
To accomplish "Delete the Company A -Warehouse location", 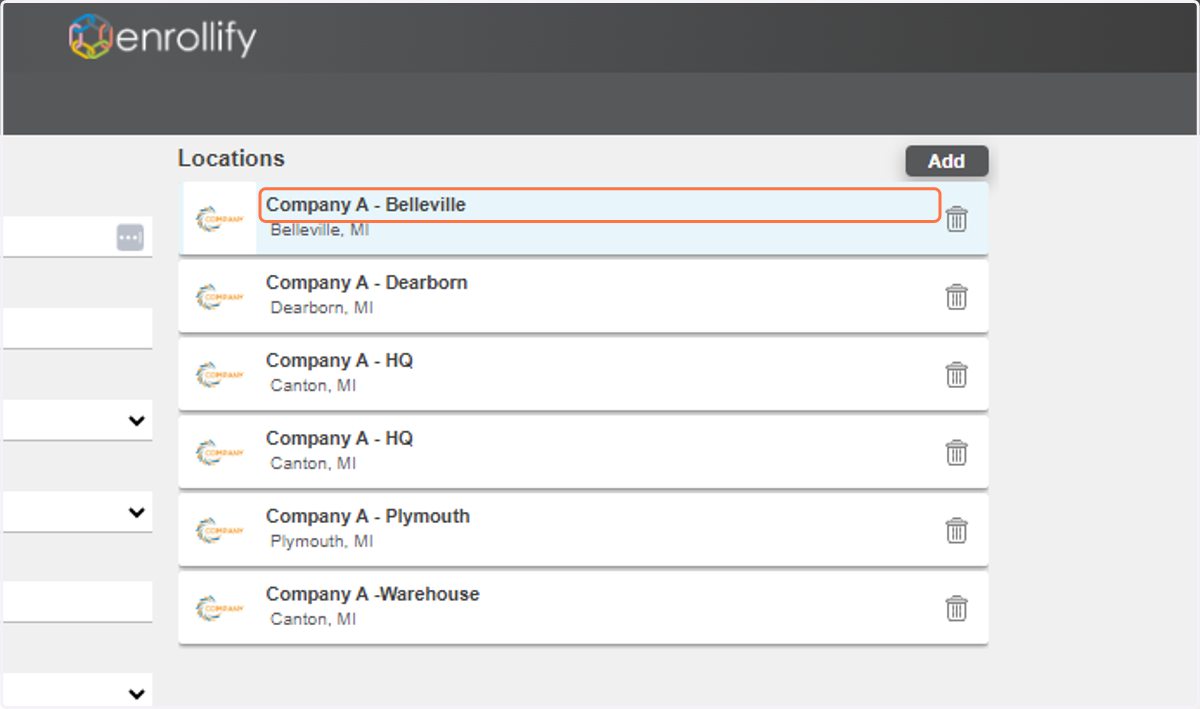I will point(957,609).
